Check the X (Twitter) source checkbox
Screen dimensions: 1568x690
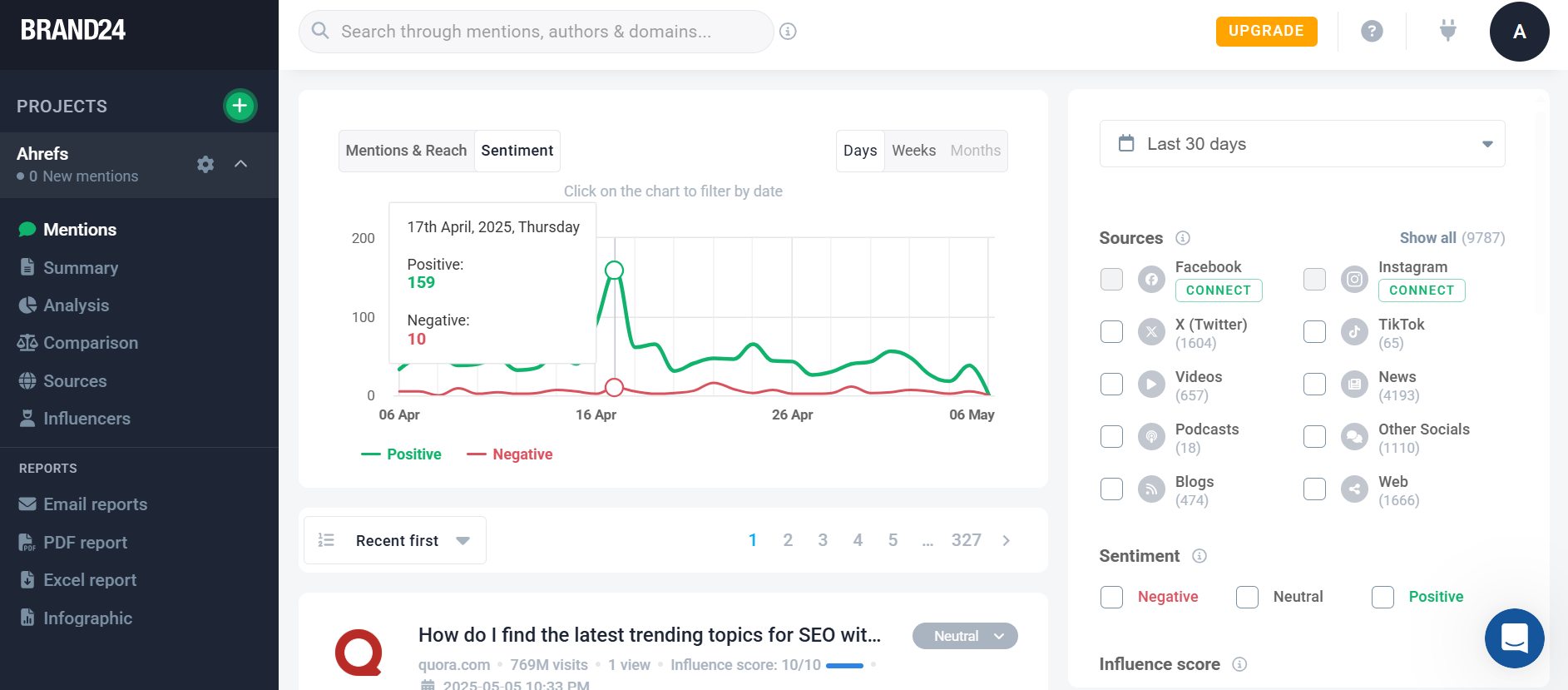tap(1111, 332)
